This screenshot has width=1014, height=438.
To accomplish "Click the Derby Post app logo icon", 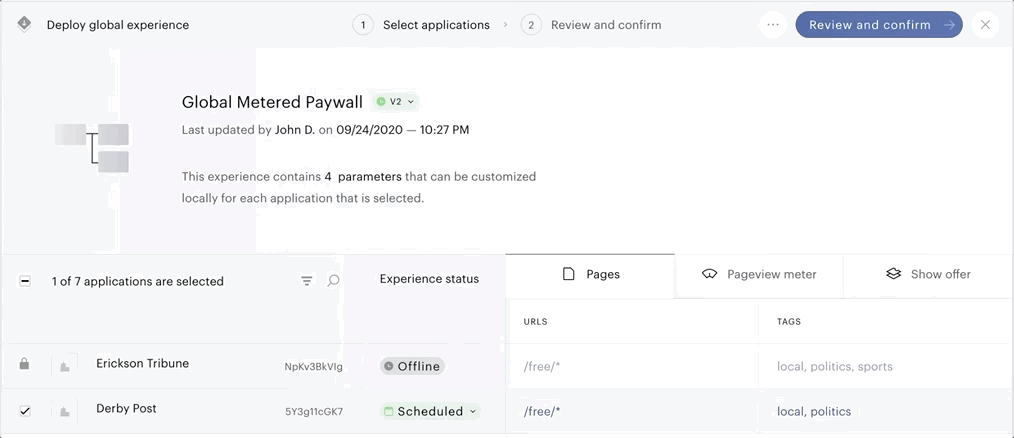I will coord(65,411).
